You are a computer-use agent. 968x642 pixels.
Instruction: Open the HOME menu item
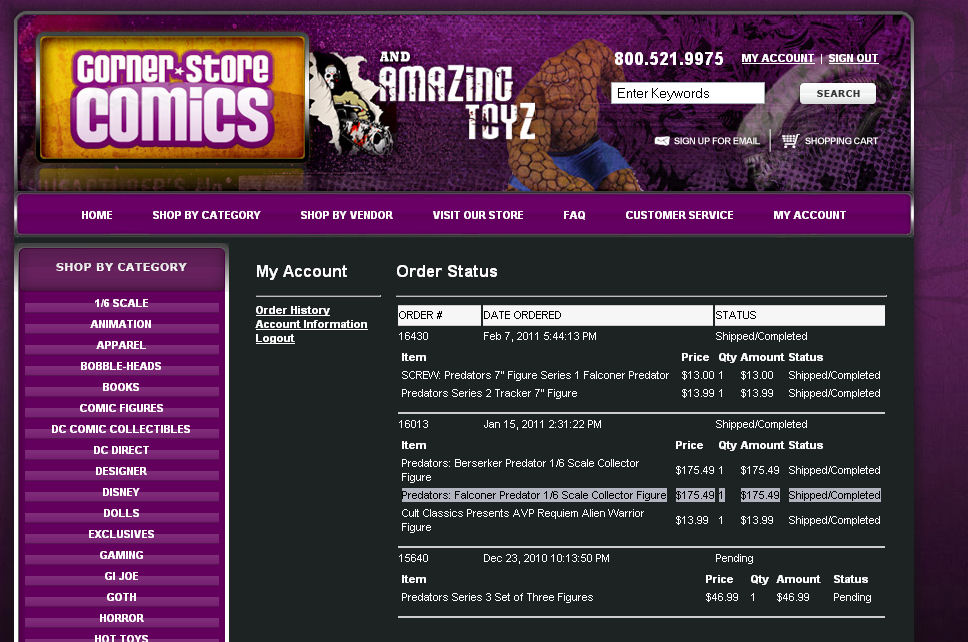pyautogui.click(x=97, y=215)
